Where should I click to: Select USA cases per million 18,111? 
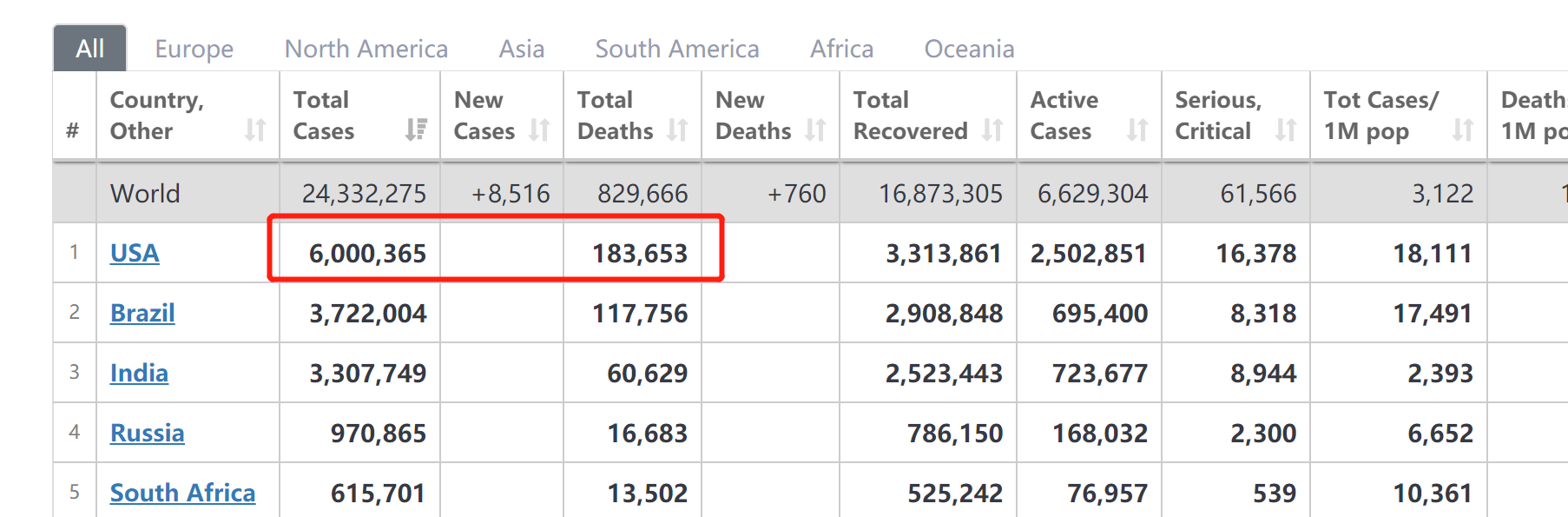tap(1433, 253)
